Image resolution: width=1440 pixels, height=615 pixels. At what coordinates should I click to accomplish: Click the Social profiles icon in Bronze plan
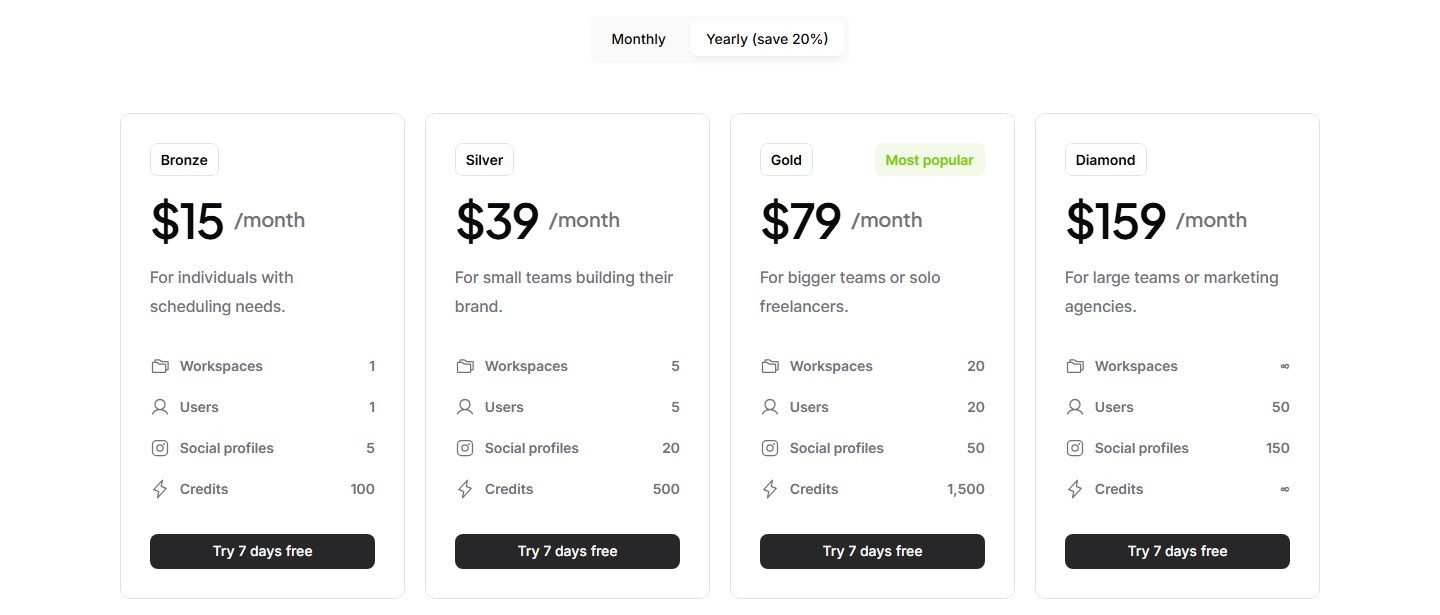point(160,448)
